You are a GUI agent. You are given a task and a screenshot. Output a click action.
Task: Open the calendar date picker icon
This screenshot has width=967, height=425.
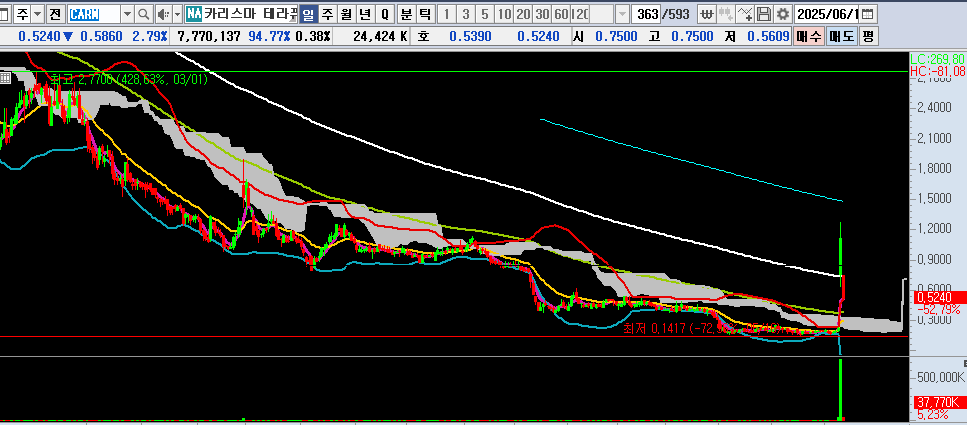(x=867, y=14)
